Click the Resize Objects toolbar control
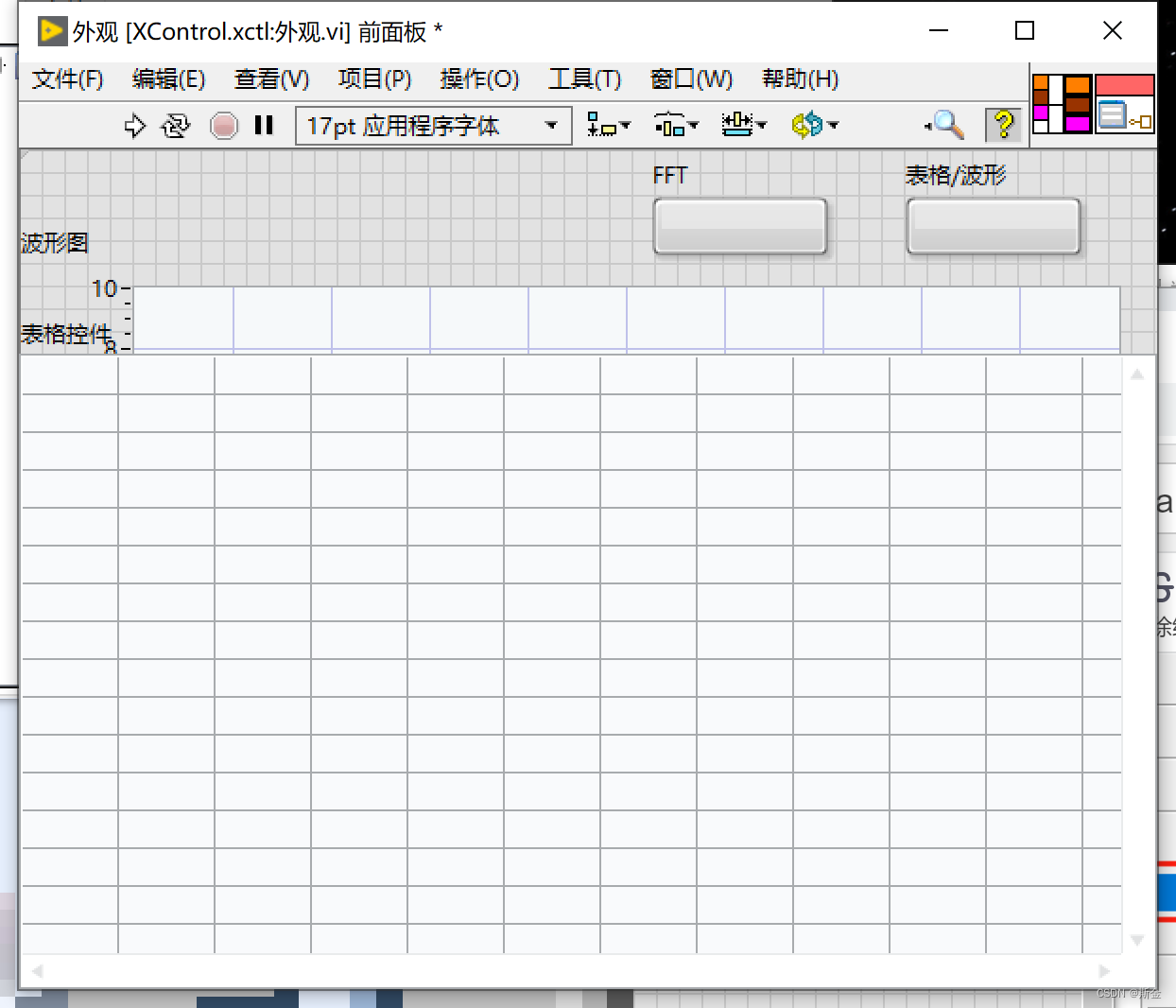This screenshot has width=1176, height=1008. tap(744, 124)
